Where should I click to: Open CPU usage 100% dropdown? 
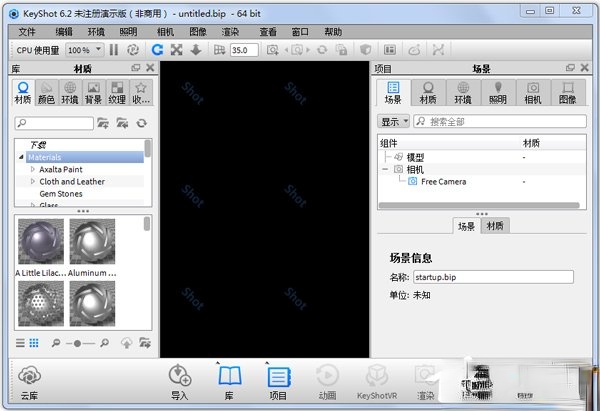click(84, 50)
